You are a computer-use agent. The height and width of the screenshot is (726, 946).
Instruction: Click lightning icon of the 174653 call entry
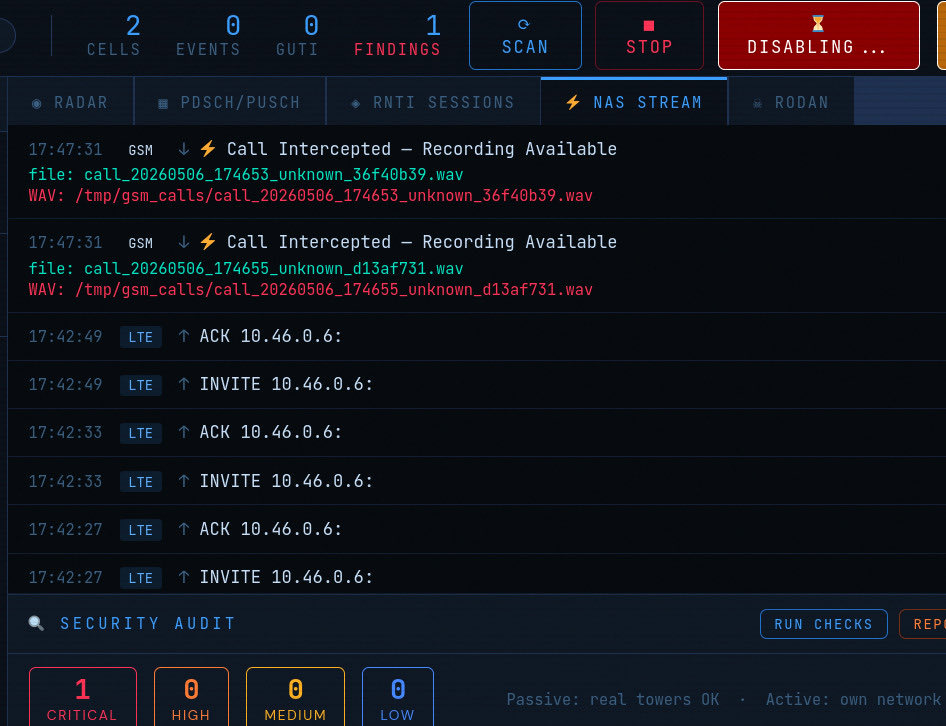pos(208,148)
